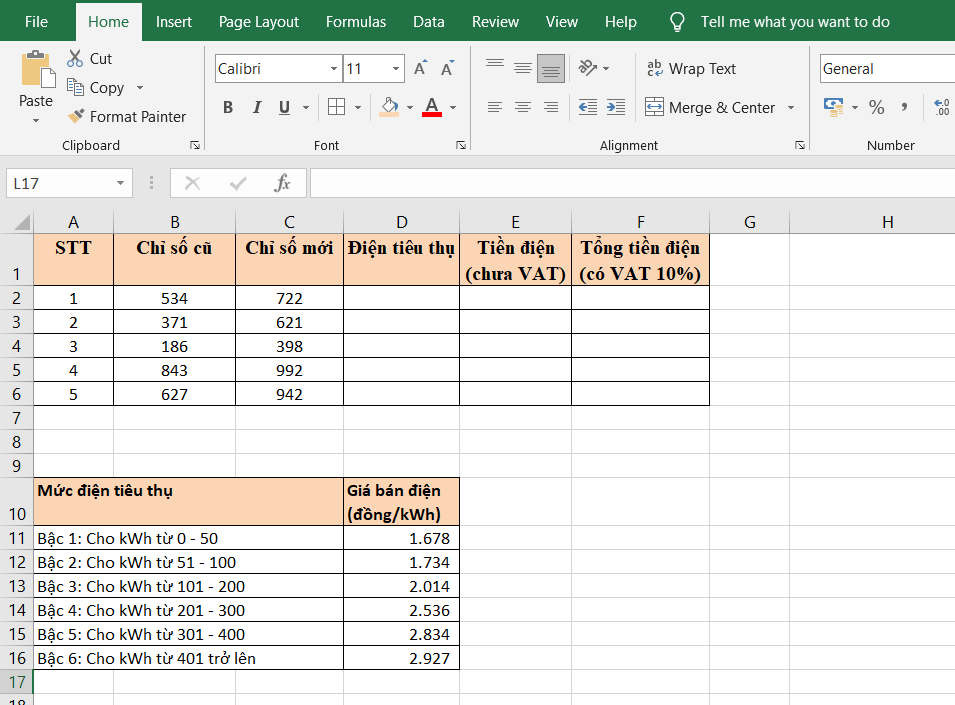
Task: Open the Formulas ribbon tab
Action: (356, 22)
